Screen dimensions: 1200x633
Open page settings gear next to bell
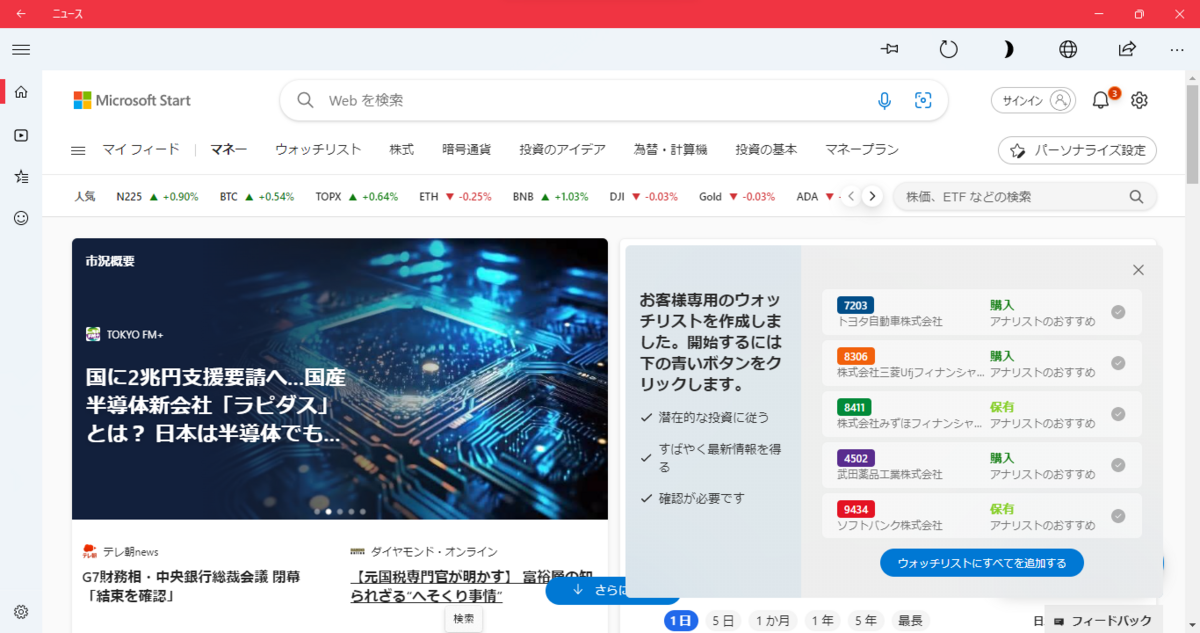(x=1139, y=100)
